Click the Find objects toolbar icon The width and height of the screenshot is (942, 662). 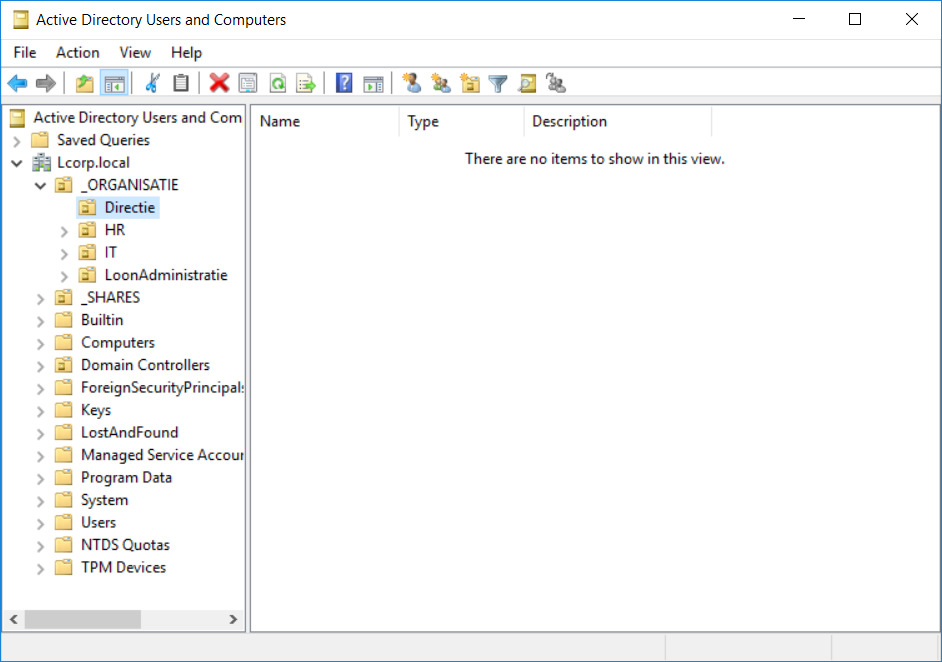(x=527, y=83)
